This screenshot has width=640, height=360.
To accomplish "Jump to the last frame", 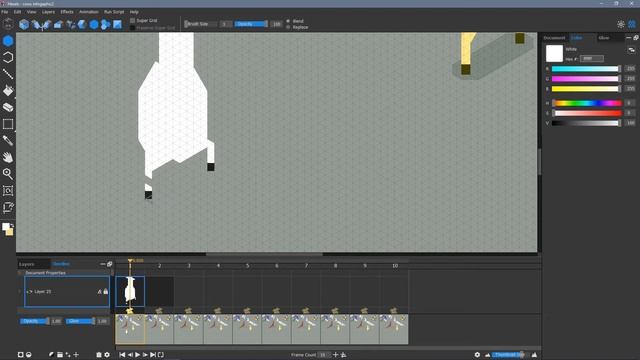I will (x=153, y=355).
